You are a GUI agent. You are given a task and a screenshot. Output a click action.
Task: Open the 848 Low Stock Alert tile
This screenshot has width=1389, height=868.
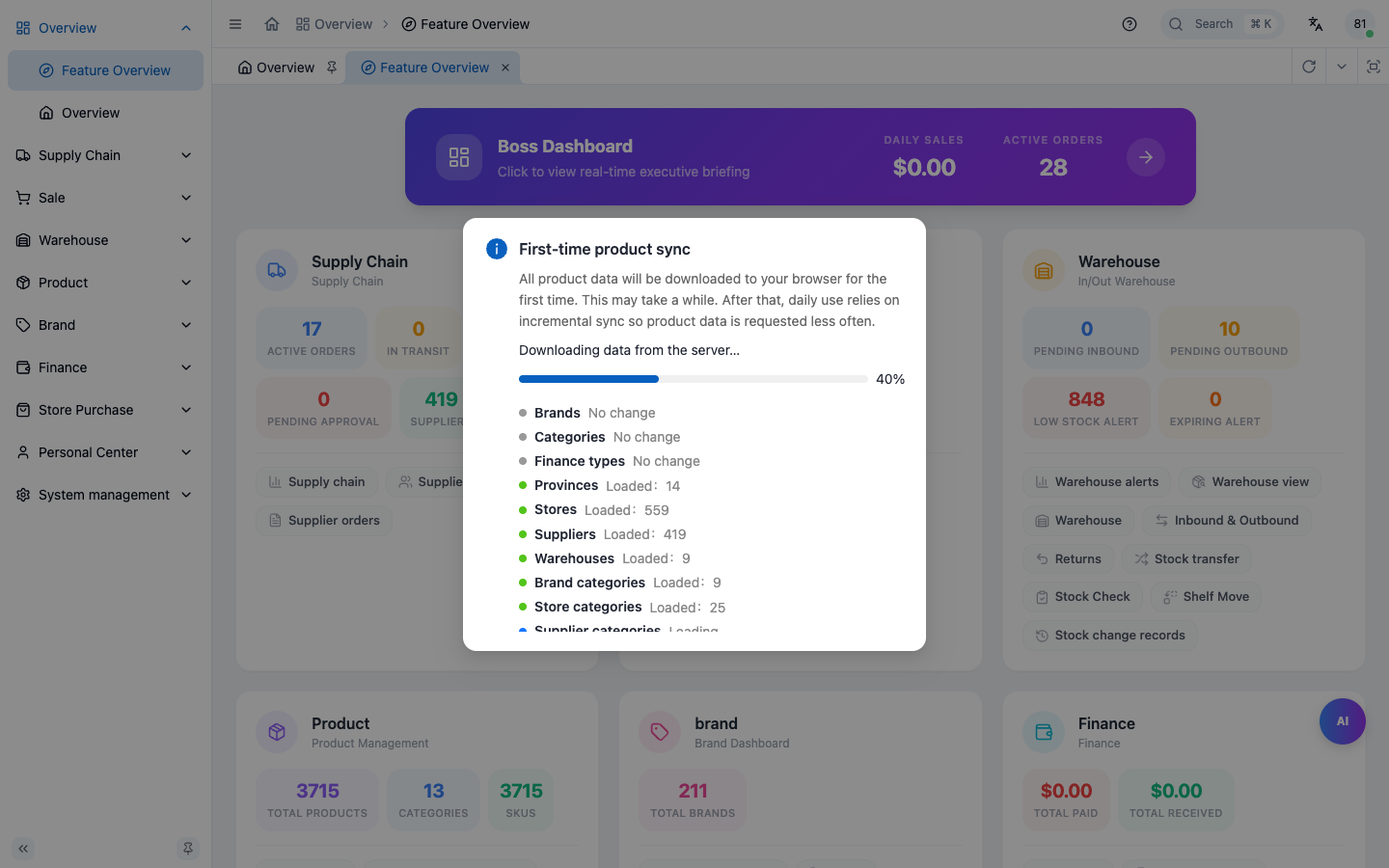(x=1086, y=408)
